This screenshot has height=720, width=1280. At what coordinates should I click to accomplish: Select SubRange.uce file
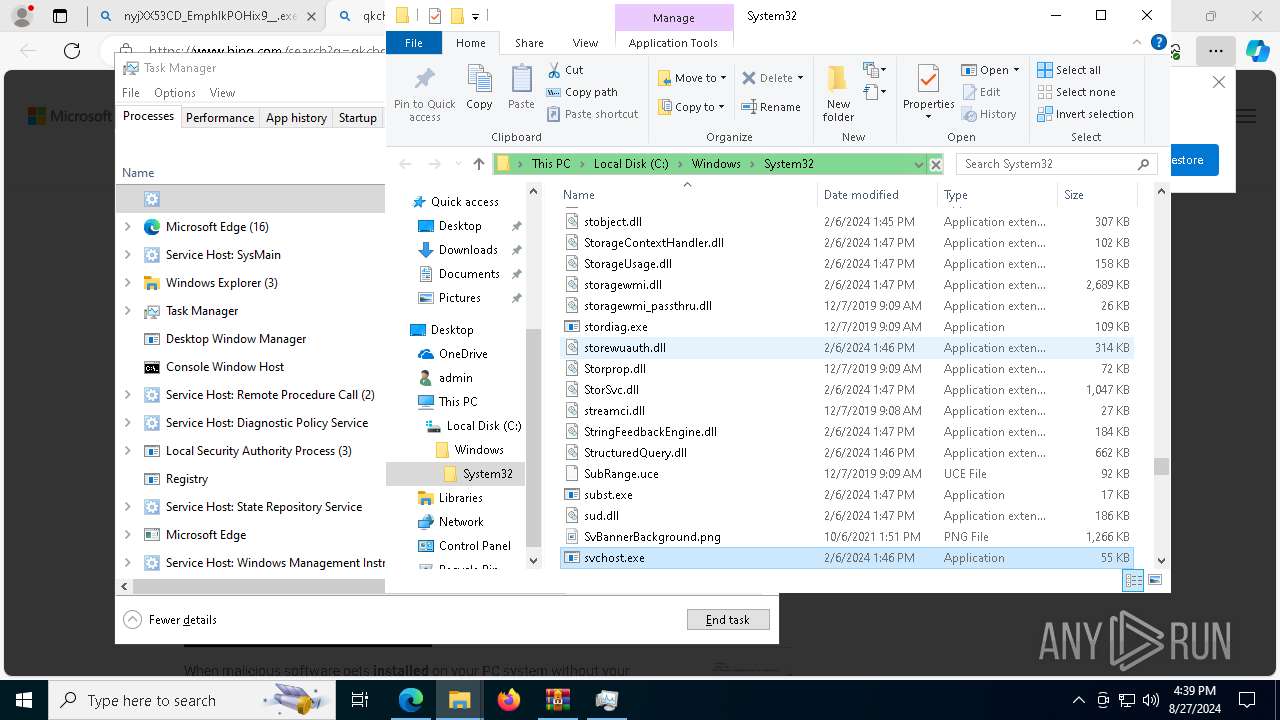point(846,474)
